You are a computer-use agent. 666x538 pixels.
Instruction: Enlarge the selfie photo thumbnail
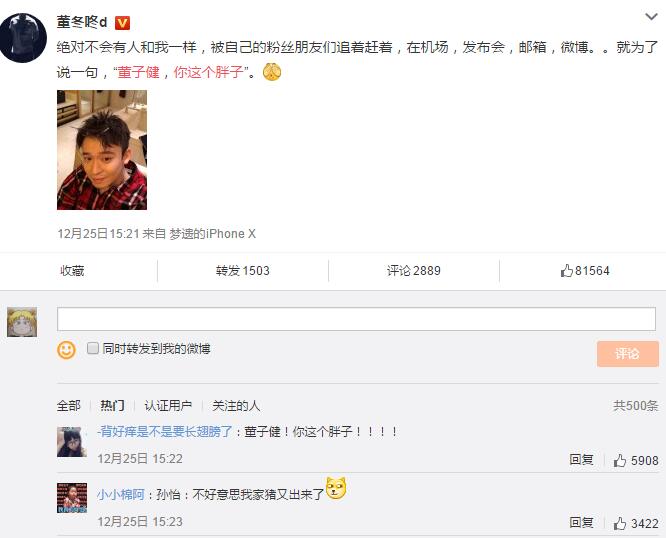(x=102, y=150)
